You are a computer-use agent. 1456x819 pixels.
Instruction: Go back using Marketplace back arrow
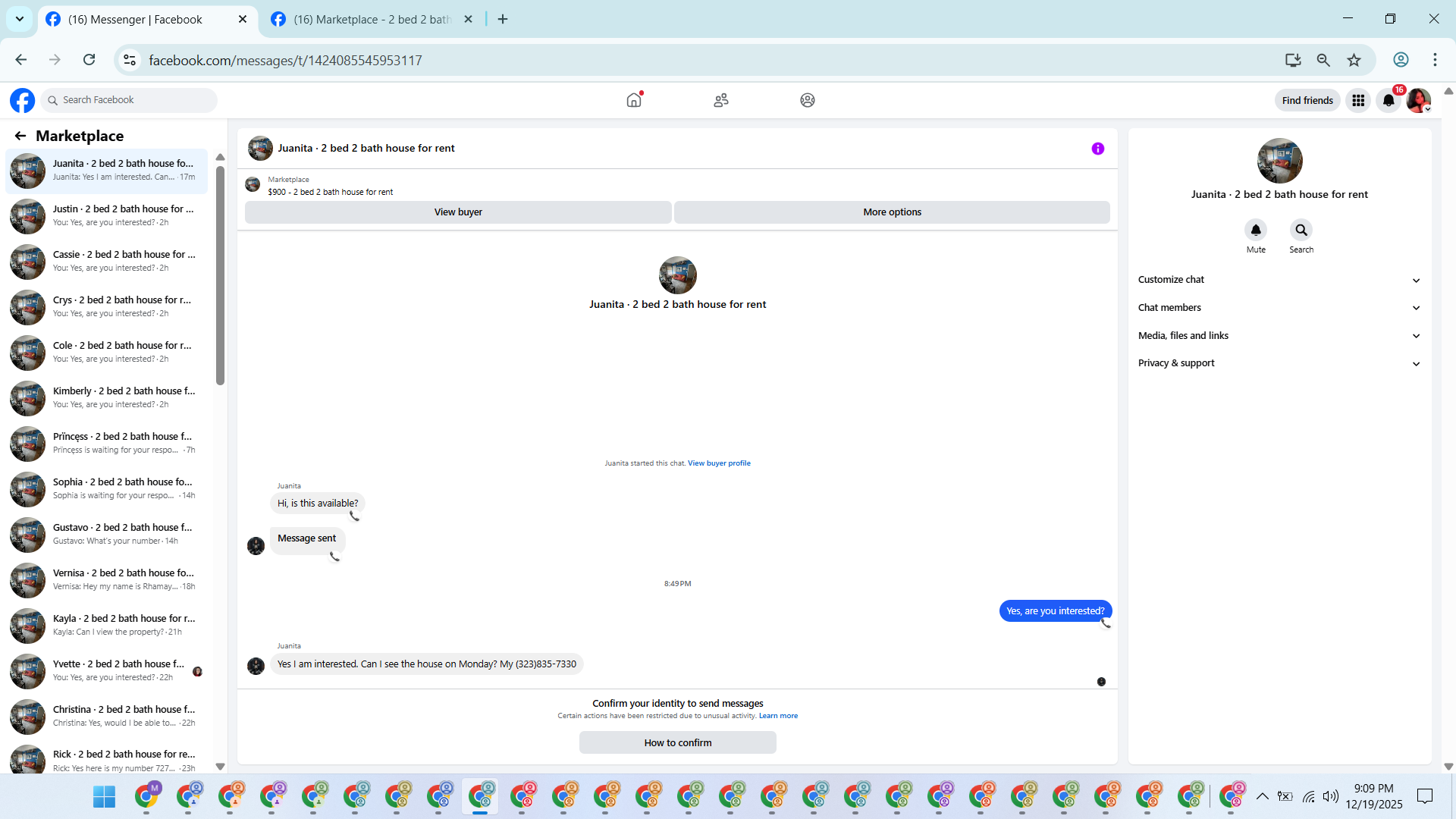[20, 136]
